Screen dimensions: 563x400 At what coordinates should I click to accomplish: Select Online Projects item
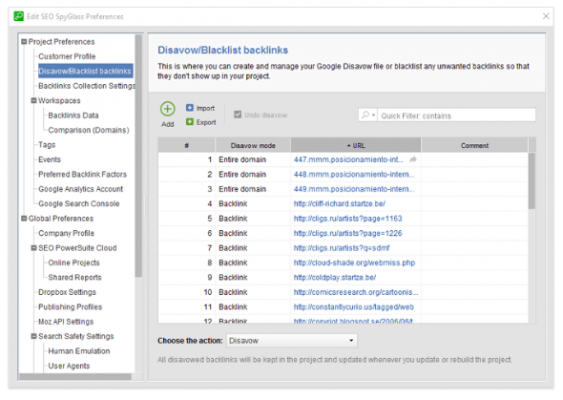pos(74,262)
